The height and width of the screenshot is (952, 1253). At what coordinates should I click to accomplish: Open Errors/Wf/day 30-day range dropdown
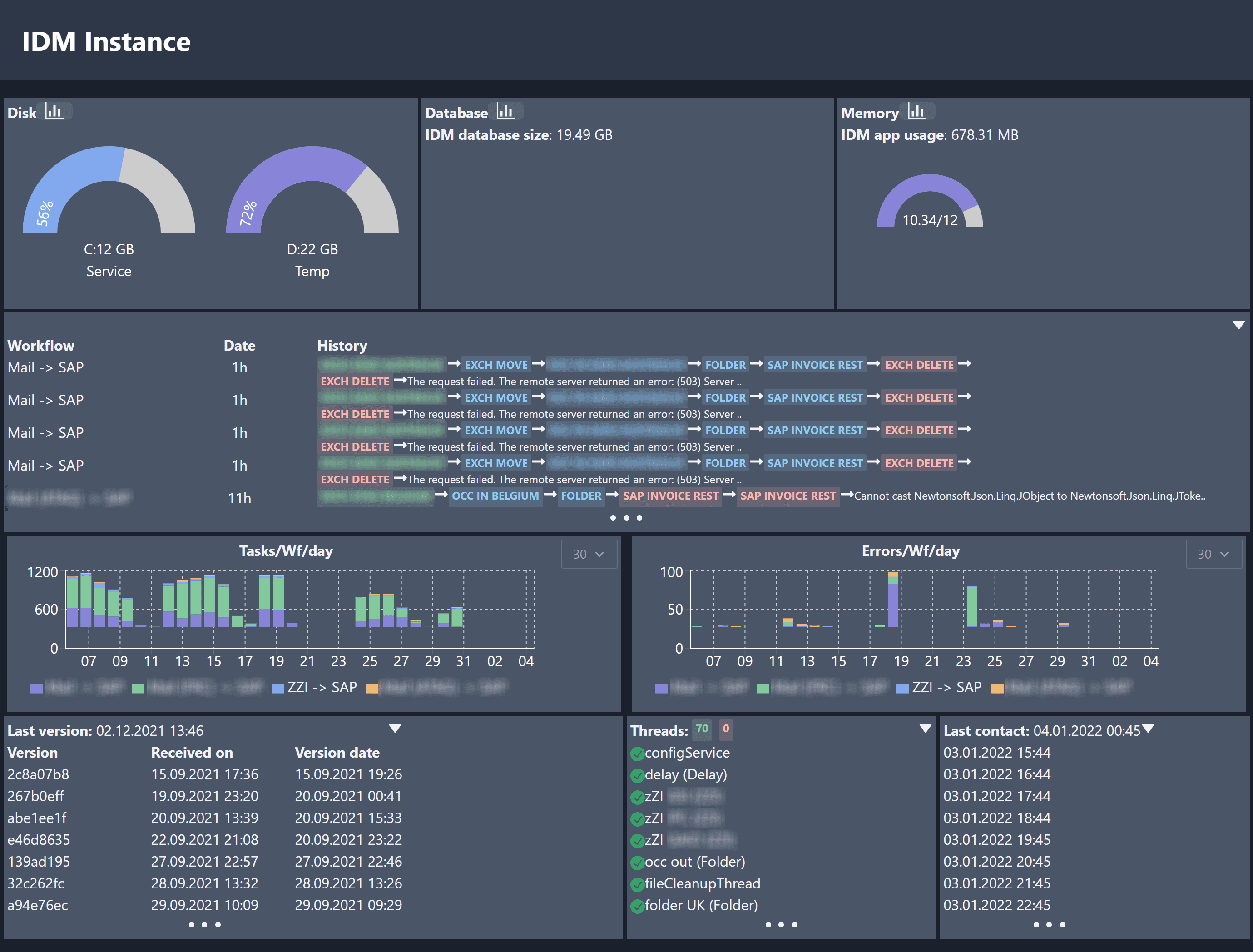[x=1213, y=554]
